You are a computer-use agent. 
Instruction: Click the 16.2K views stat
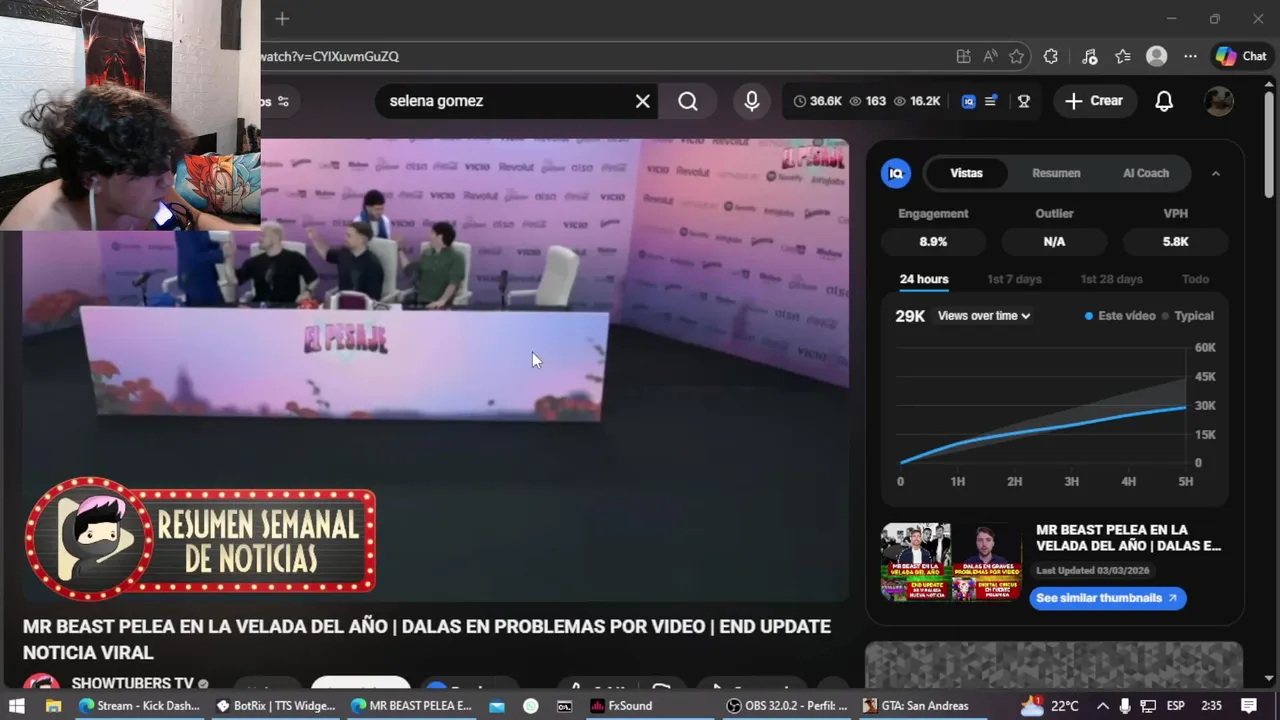pos(917,101)
